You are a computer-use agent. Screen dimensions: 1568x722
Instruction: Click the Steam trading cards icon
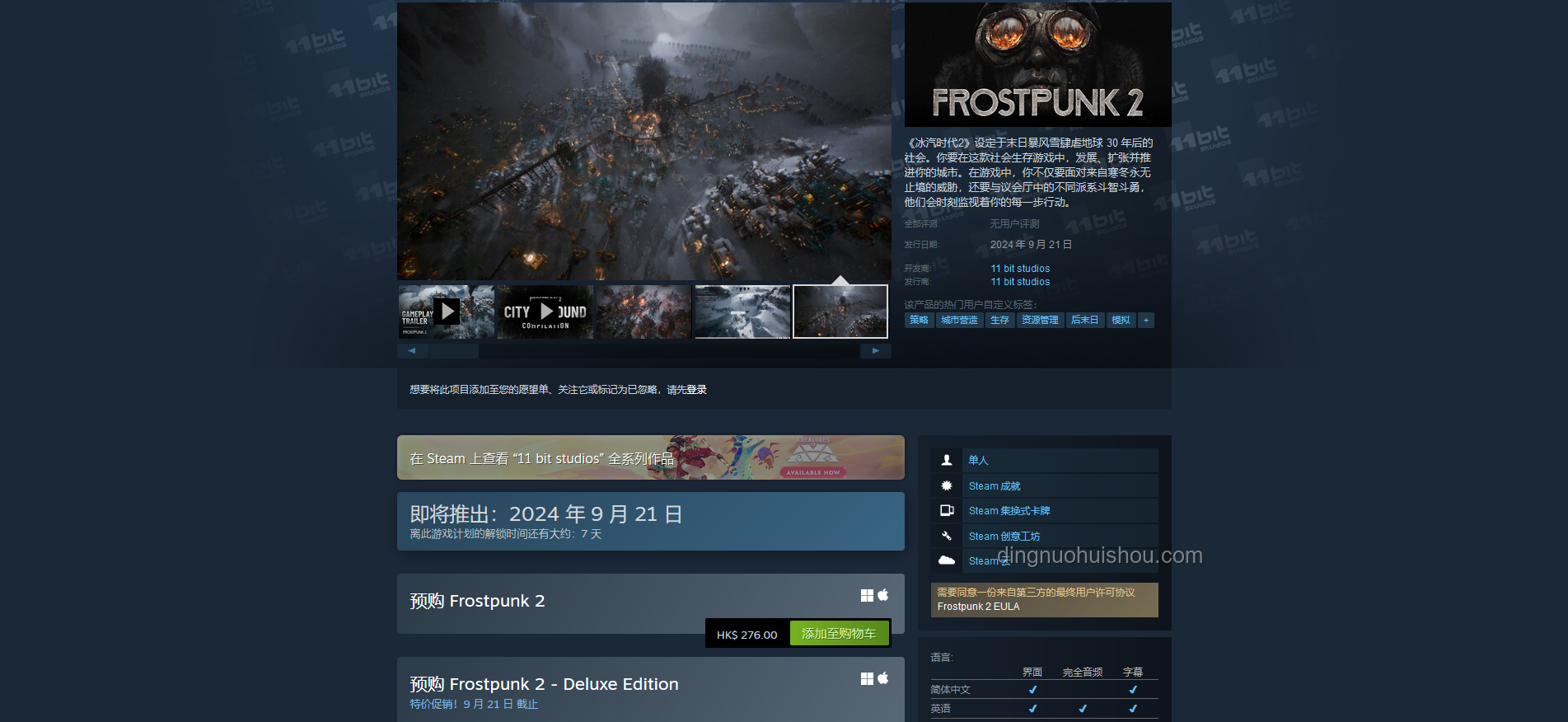[947, 510]
